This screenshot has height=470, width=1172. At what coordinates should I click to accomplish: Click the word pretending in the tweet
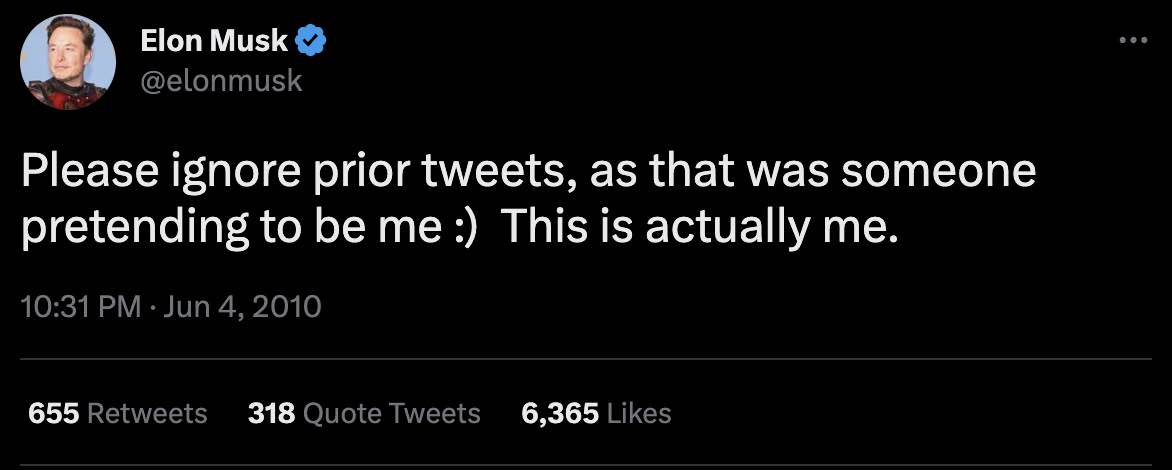(124, 228)
